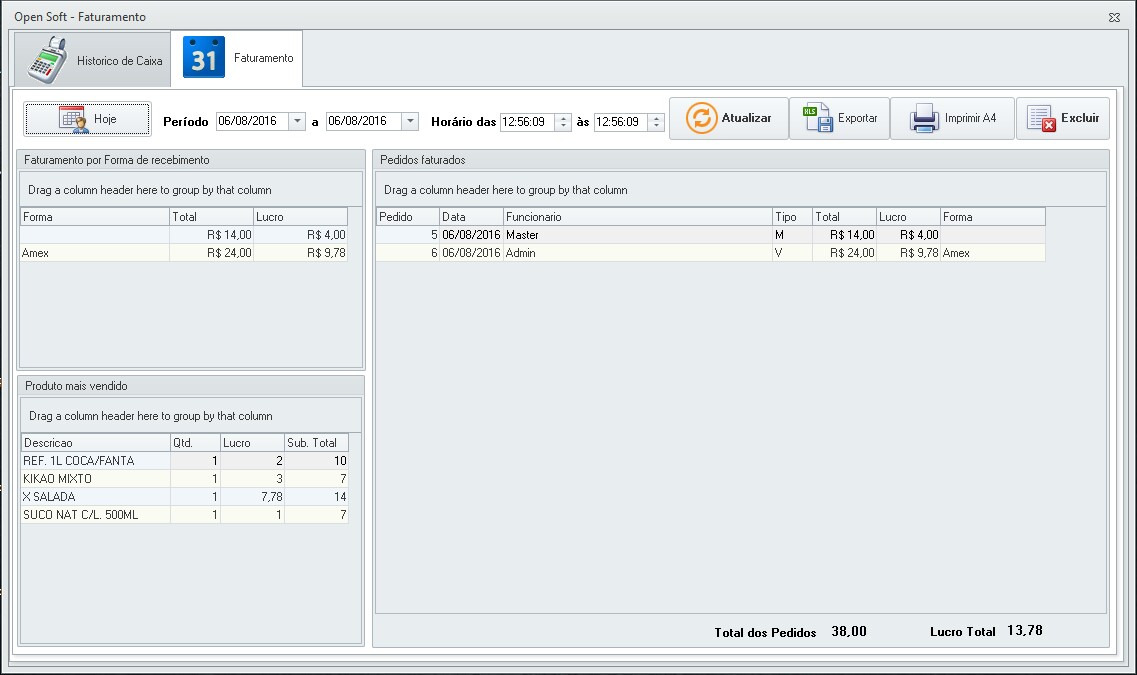Click the Exportar XLS spreadsheet icon
1137x675 pixels.
(819, 118)
